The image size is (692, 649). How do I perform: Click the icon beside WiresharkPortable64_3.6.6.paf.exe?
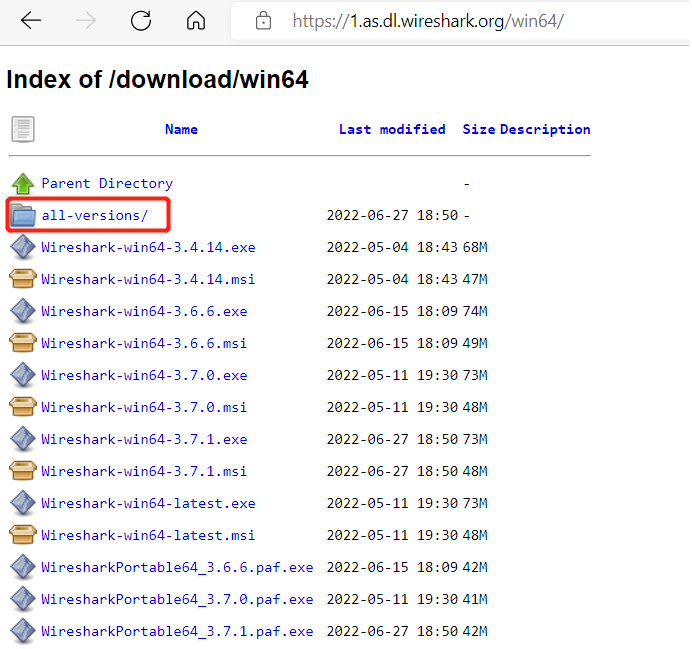(x=23, y=567)
